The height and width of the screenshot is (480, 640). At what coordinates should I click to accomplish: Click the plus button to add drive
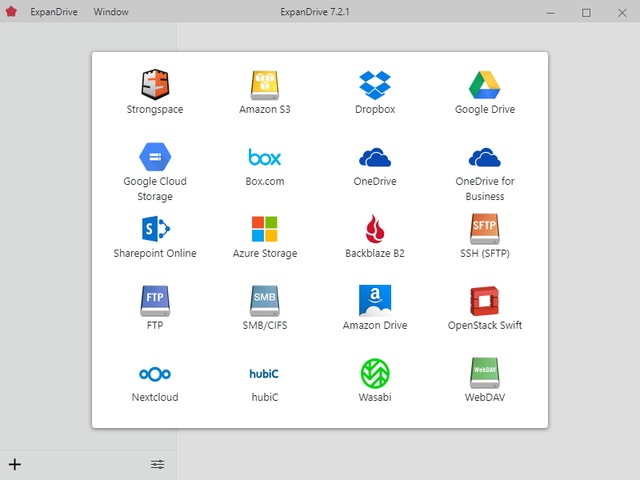[15, 464]
